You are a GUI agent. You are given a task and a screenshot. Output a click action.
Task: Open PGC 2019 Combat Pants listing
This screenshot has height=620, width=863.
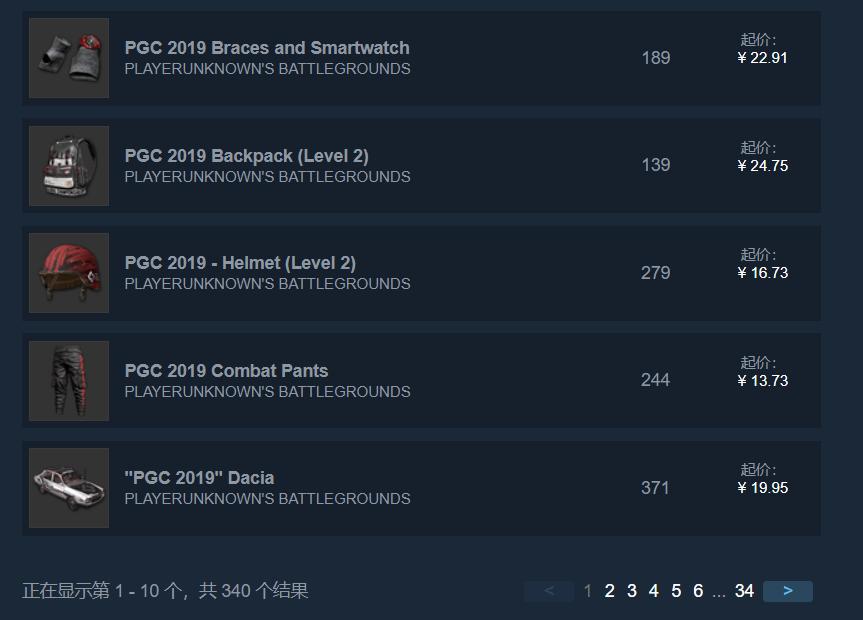point(226,371)
